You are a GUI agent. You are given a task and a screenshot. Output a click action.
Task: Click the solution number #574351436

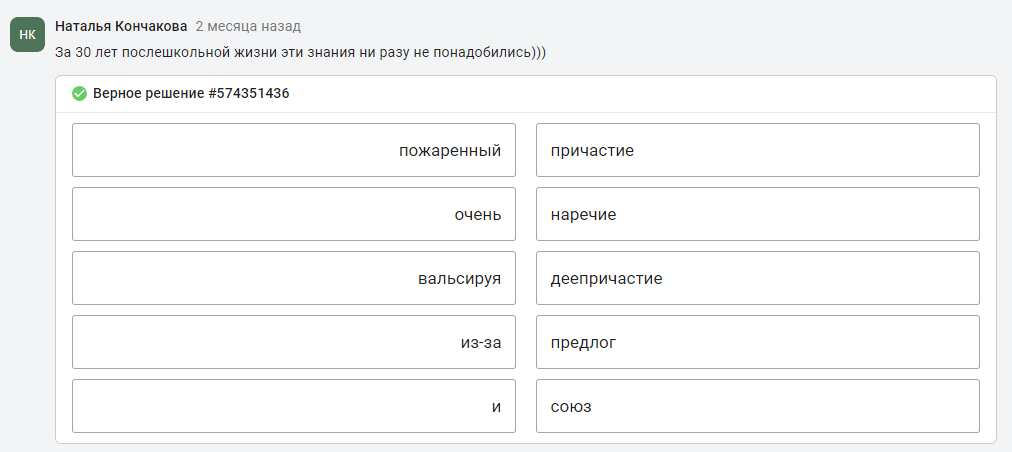click(248, 94)
